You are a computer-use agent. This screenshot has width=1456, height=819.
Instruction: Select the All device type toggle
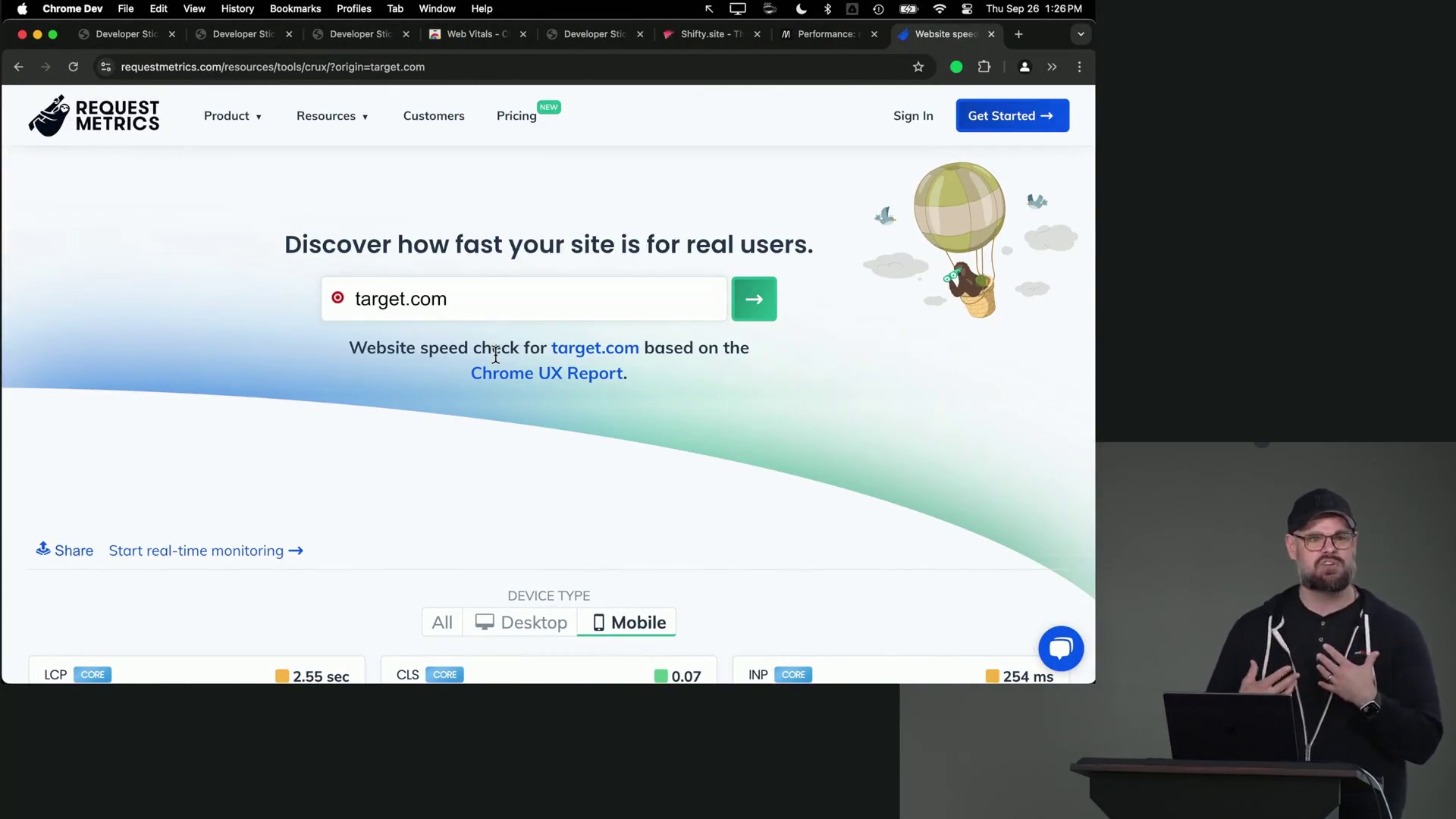pyautogui.click(x=442, y=622)
